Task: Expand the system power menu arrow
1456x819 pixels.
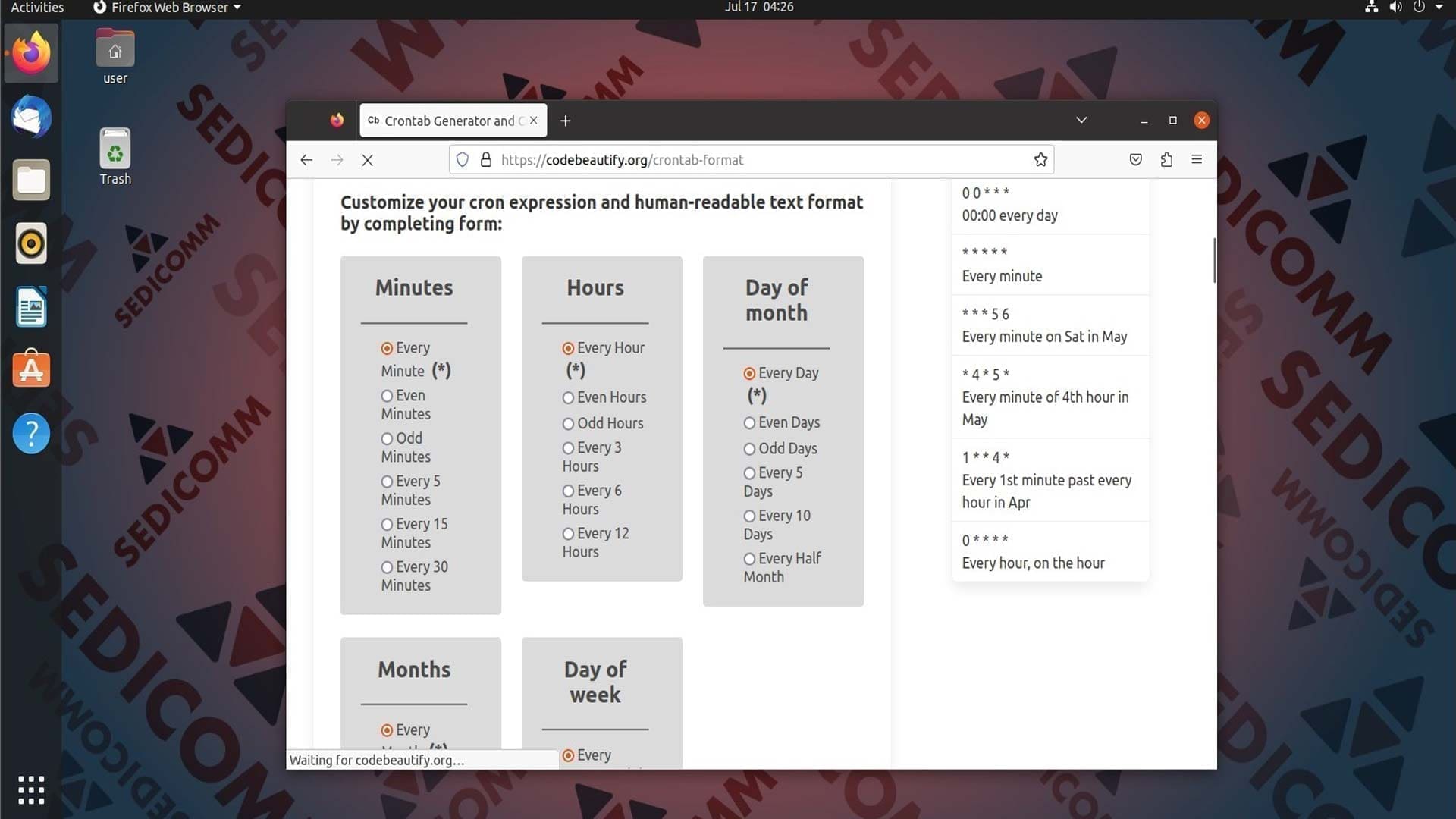Action: click(x=1439, y=7)
